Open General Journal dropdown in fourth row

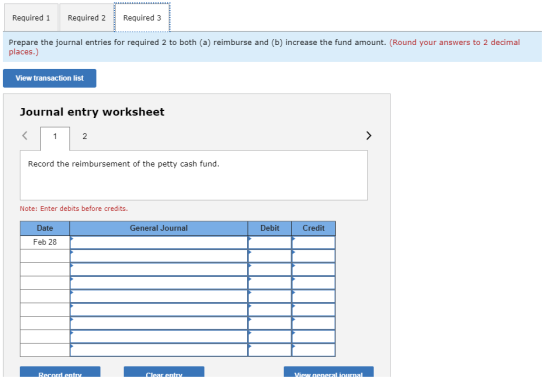click(x=159, y=283)
